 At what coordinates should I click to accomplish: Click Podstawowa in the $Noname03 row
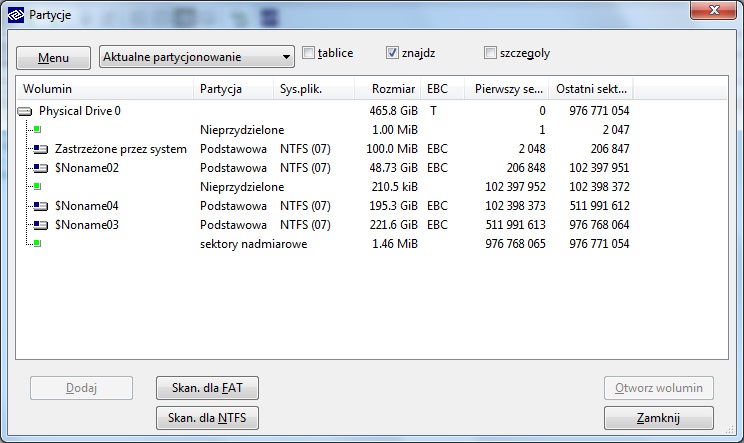(x=233, y=225)
